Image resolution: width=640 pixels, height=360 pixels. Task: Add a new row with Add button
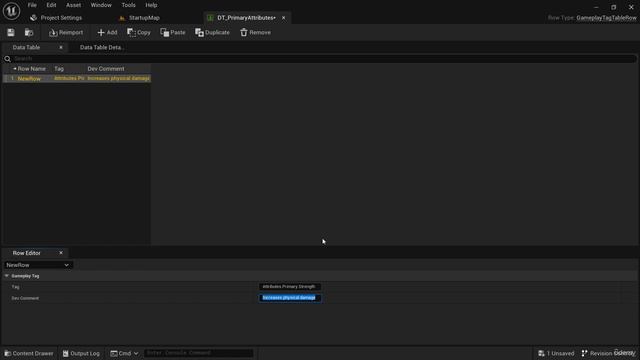(107, 33)
